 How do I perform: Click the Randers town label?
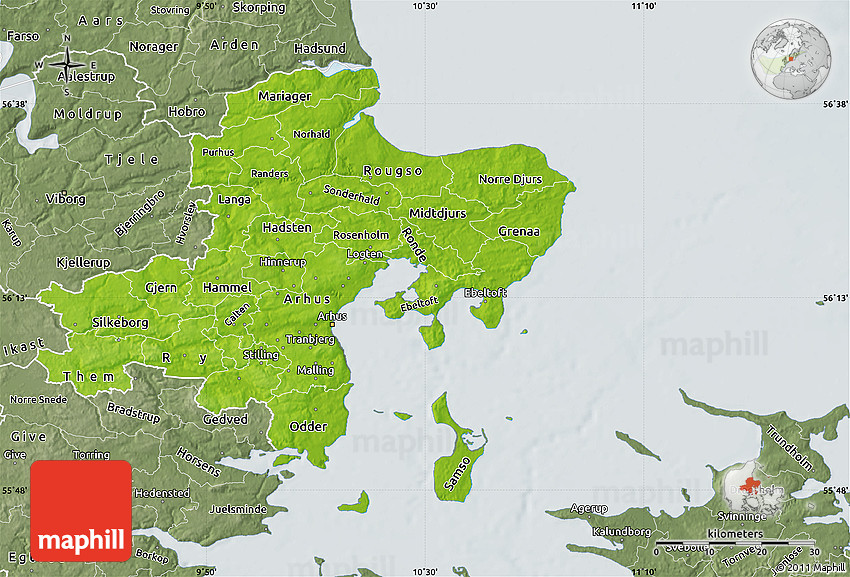(x=269, y=174)
